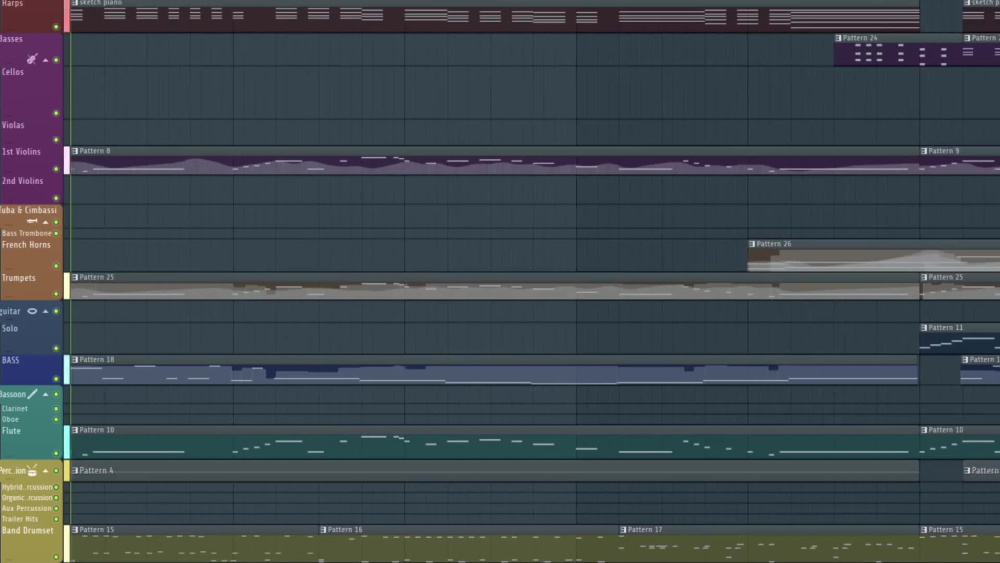Click the trumpet icon in Tuba & Cimbassi group
The width and height of the screenshot is (1000, 563).
(32, 221)
